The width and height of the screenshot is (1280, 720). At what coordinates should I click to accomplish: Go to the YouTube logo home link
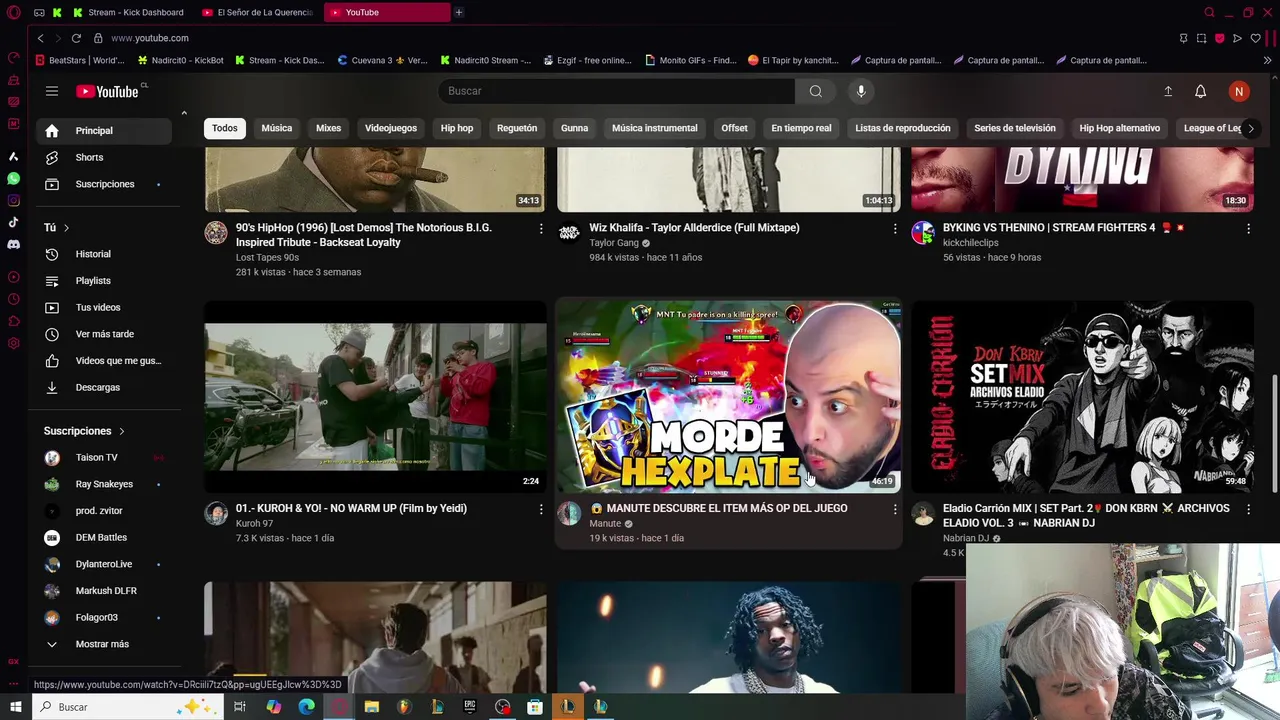[107, 91]
